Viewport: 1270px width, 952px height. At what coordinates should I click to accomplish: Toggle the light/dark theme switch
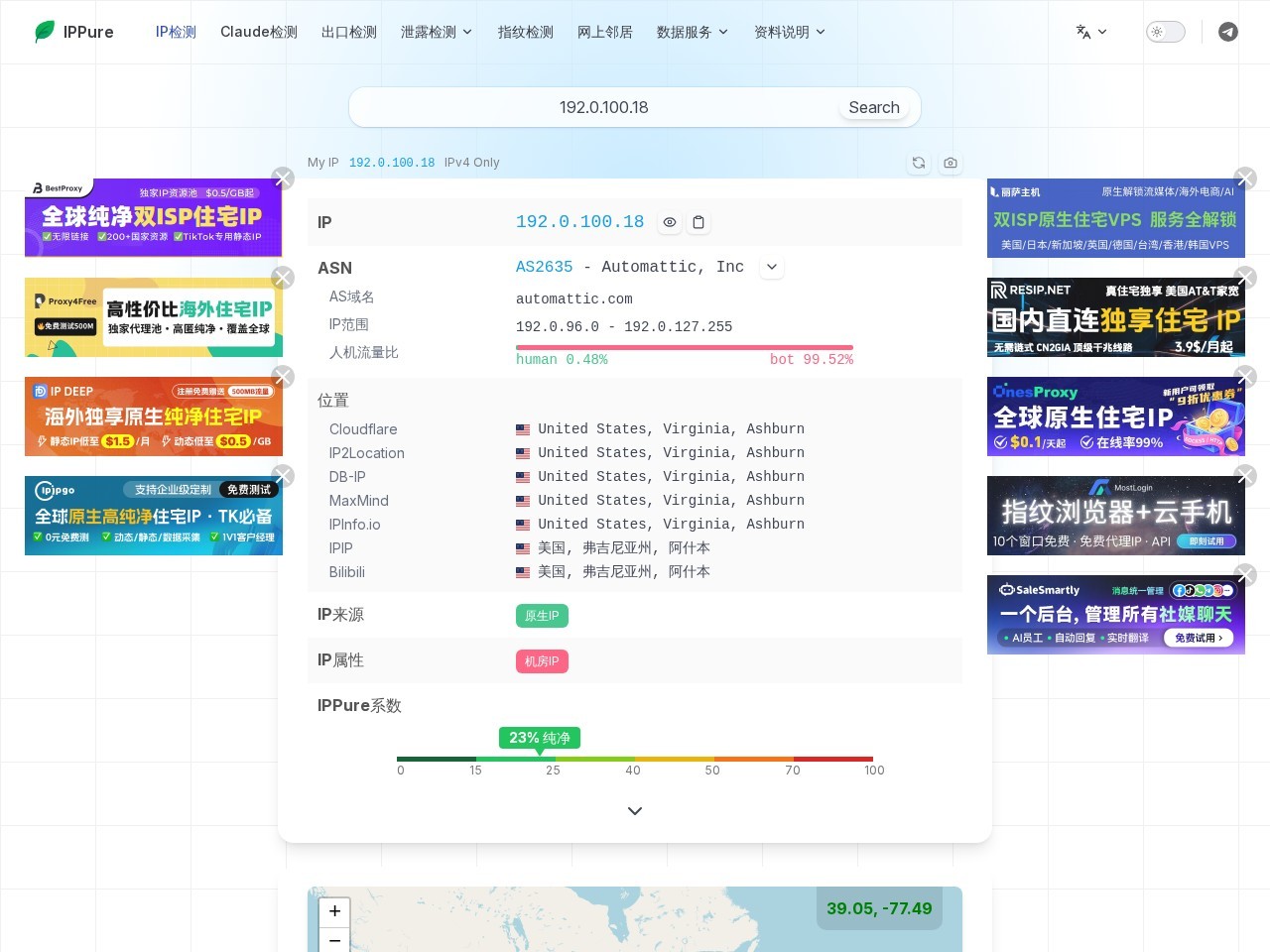tap(1166, 32)
